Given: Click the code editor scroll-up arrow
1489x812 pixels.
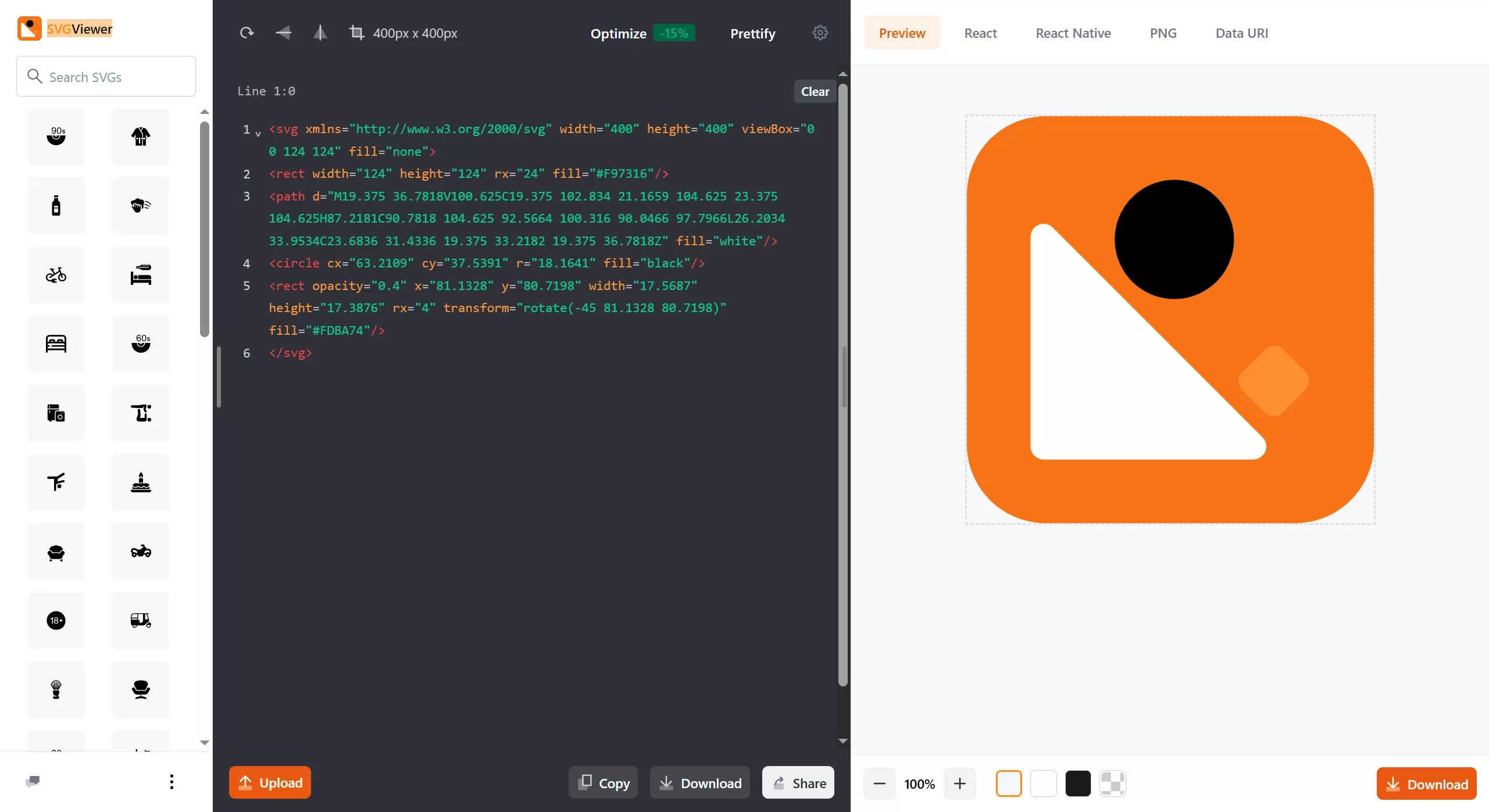Looking at the screenshot, I should tap(843, 74).
